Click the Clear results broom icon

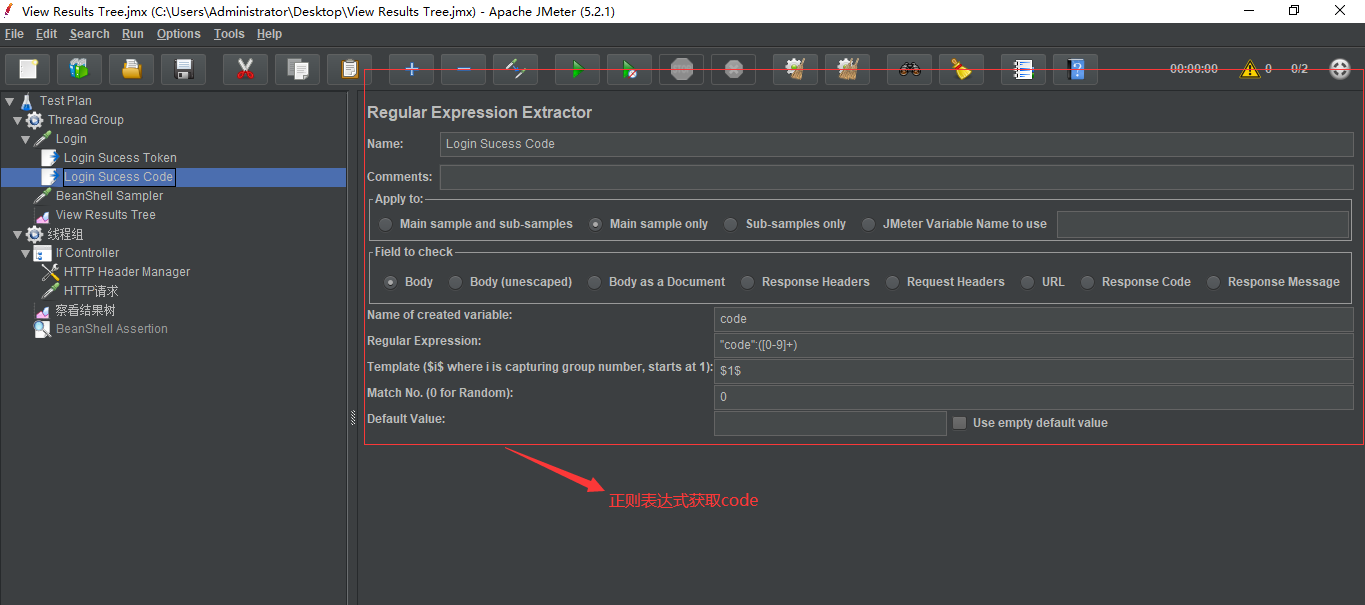[x=795, y=69]
